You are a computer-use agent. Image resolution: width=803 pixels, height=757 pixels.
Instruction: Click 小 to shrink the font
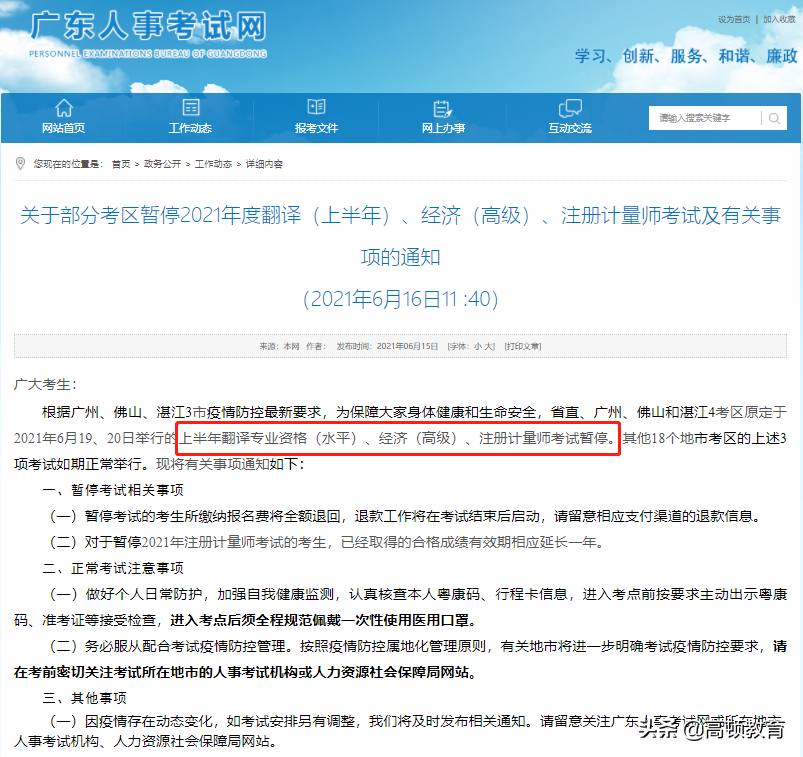click(x=477, y=346)
